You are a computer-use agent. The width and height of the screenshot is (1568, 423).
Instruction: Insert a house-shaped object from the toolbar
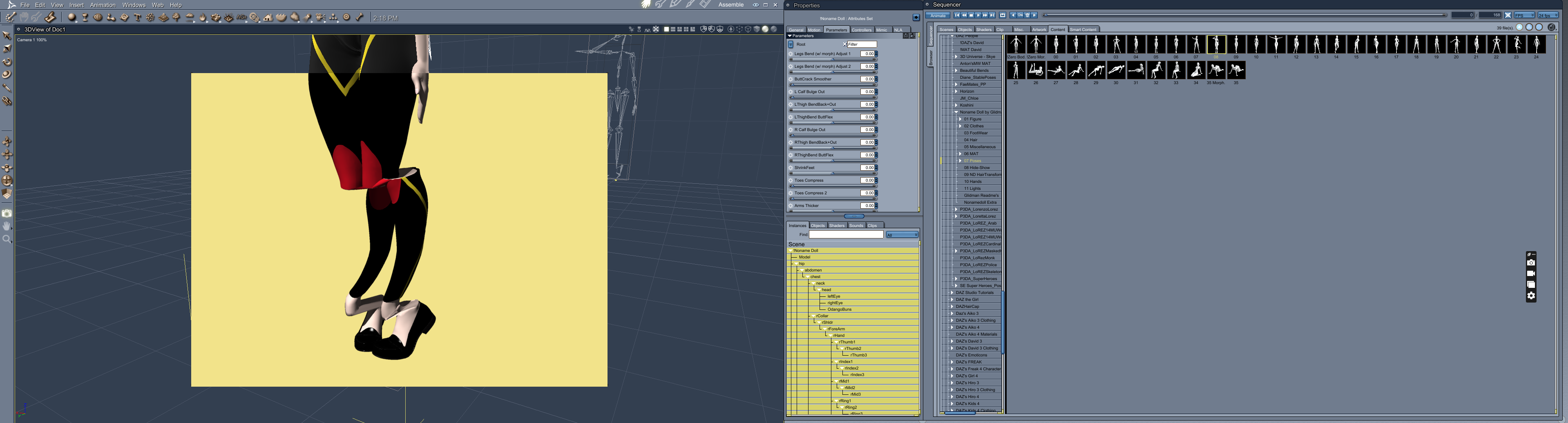tap(268, 18)
